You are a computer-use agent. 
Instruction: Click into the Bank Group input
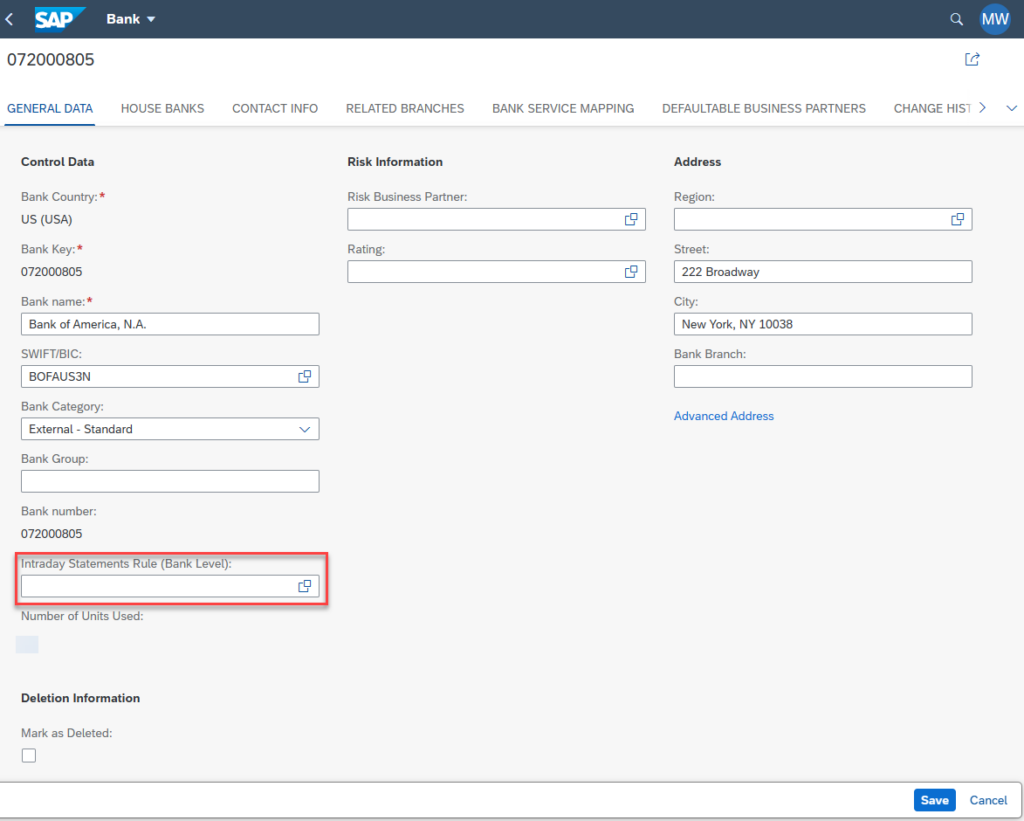click(170, 481)
